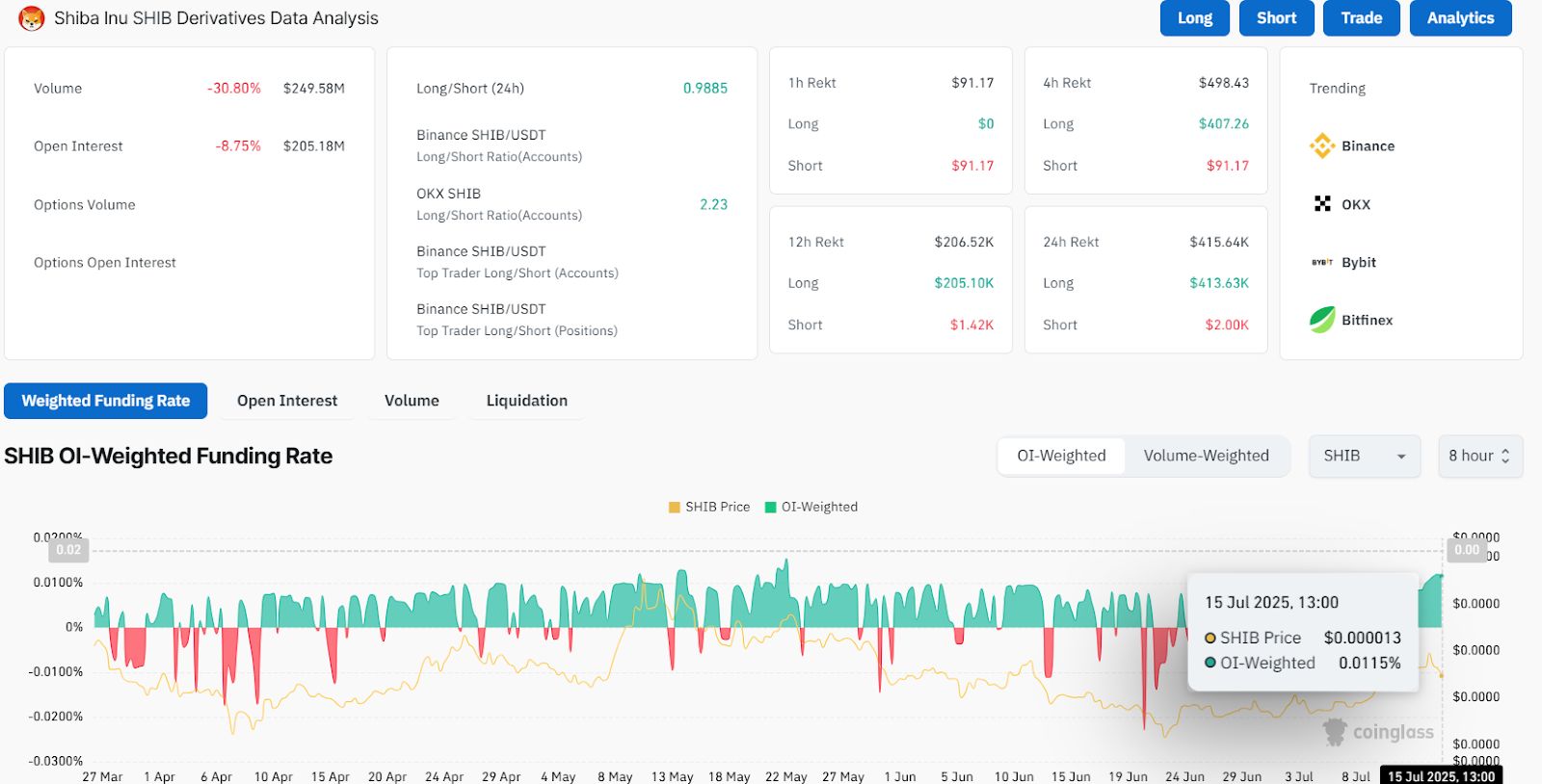Click the 15 Jul 2025, 13:00 date label
Screen dimensions: 1542x784
[x=1441, y=776]
